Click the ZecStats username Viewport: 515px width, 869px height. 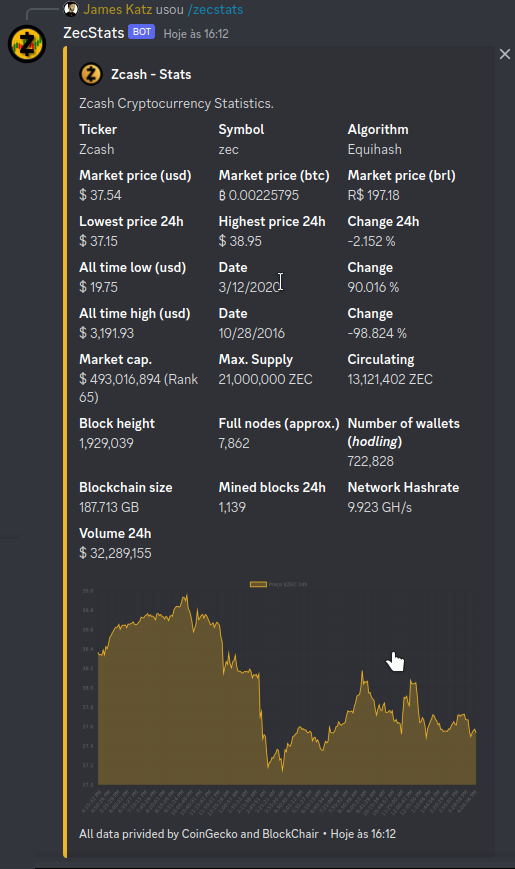pyautogui.click(x=94, y=33)
